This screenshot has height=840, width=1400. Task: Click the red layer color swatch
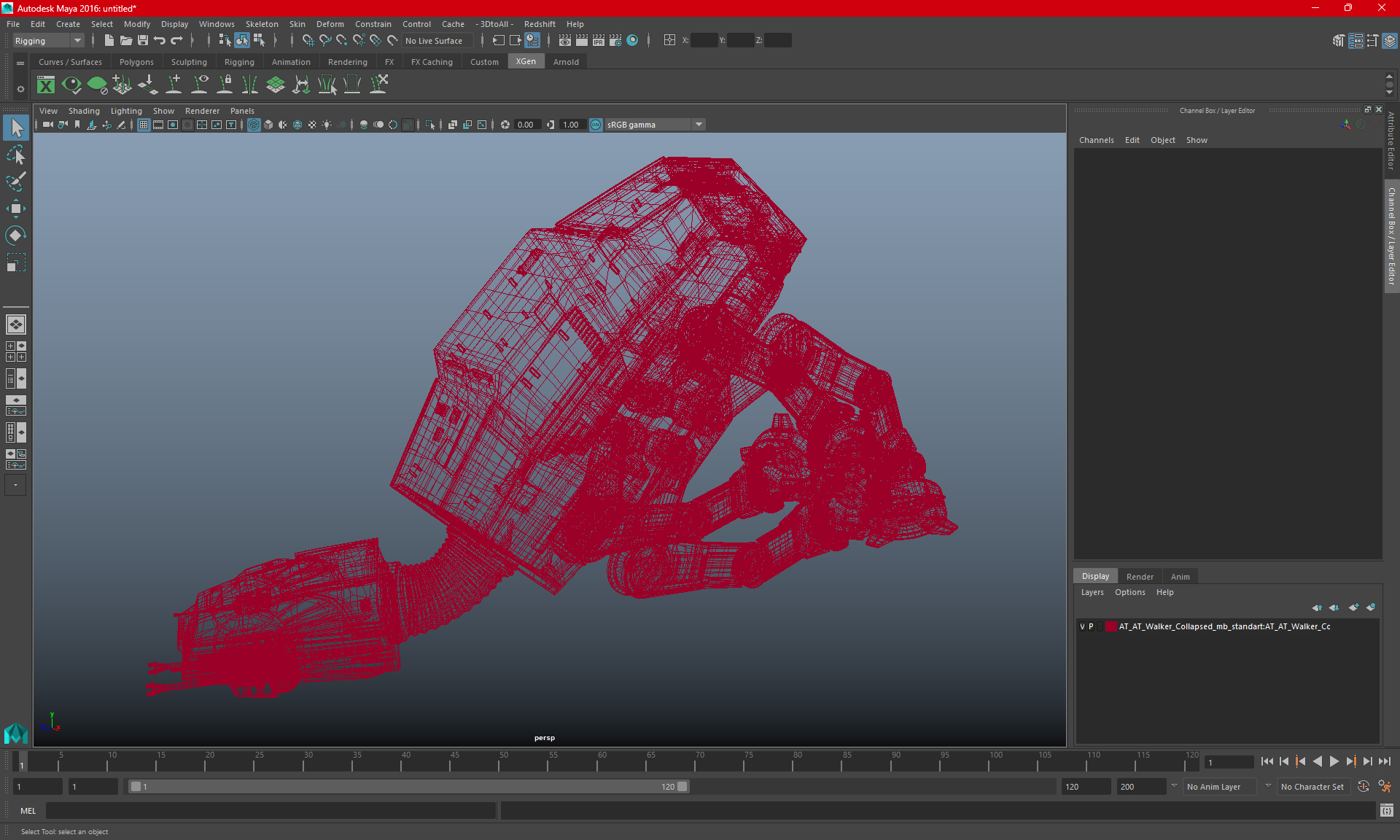pos(1111,626)
